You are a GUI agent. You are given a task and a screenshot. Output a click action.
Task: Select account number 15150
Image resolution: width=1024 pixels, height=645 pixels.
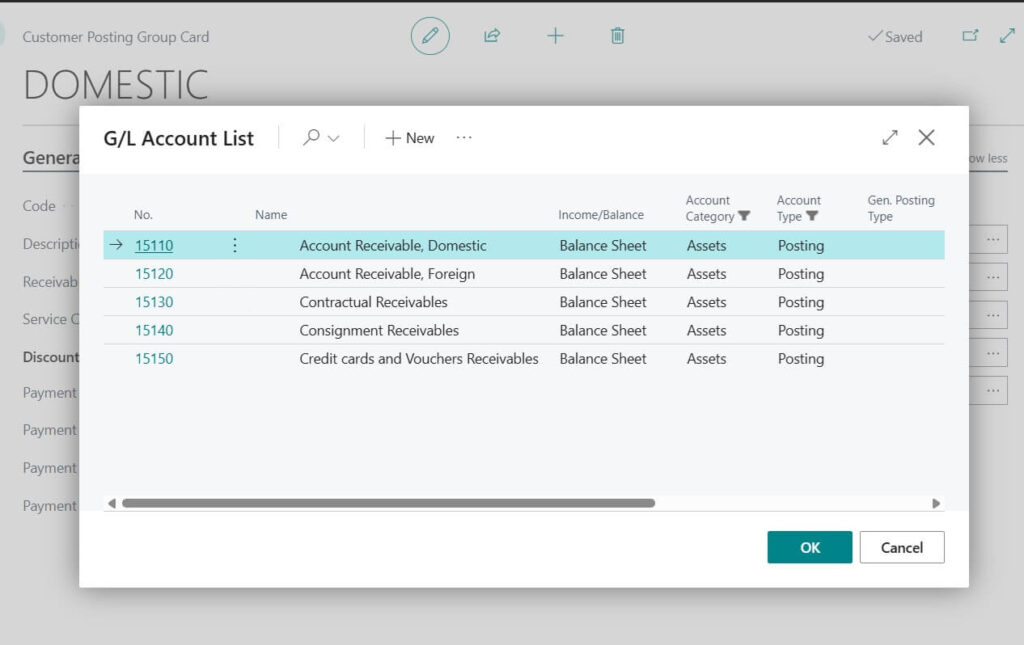(154, 358)
